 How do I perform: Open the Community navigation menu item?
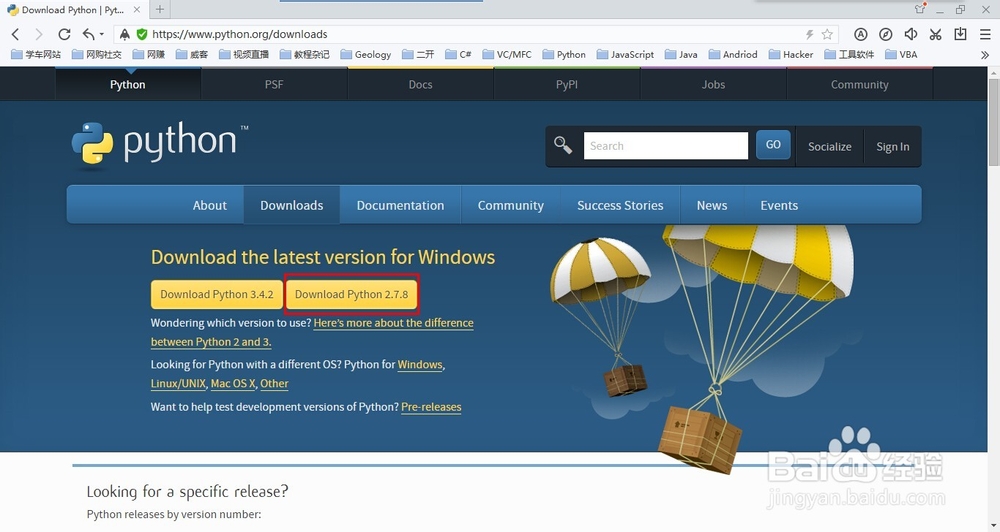coord(510,205)
